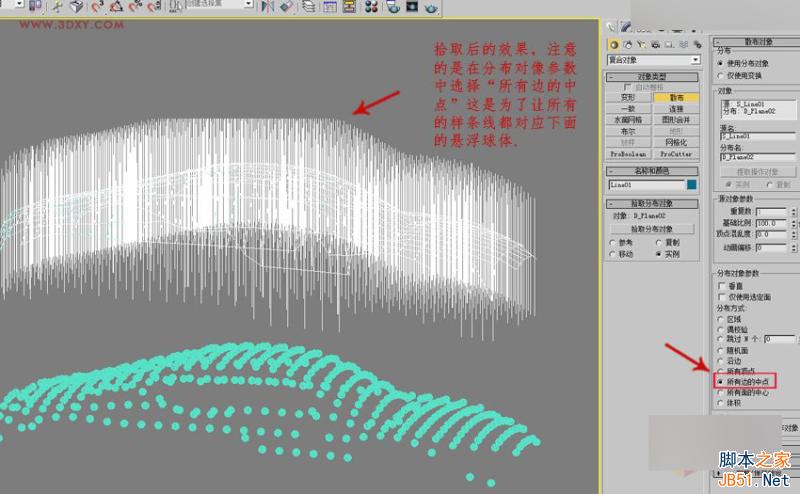Screen dimensions: 800x494
Task: Click the Edit Named Selection Sets icon
Action: point(176,6)
